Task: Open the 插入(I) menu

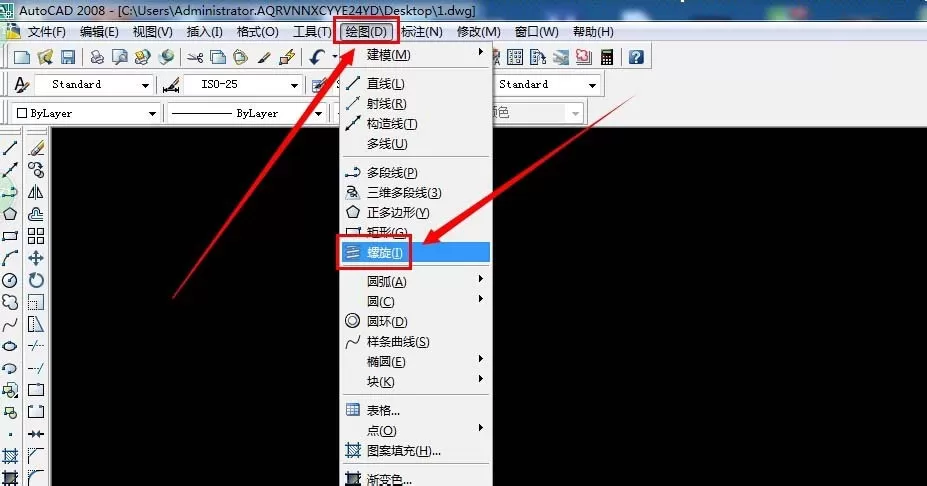Action: [x=205, y=32]
